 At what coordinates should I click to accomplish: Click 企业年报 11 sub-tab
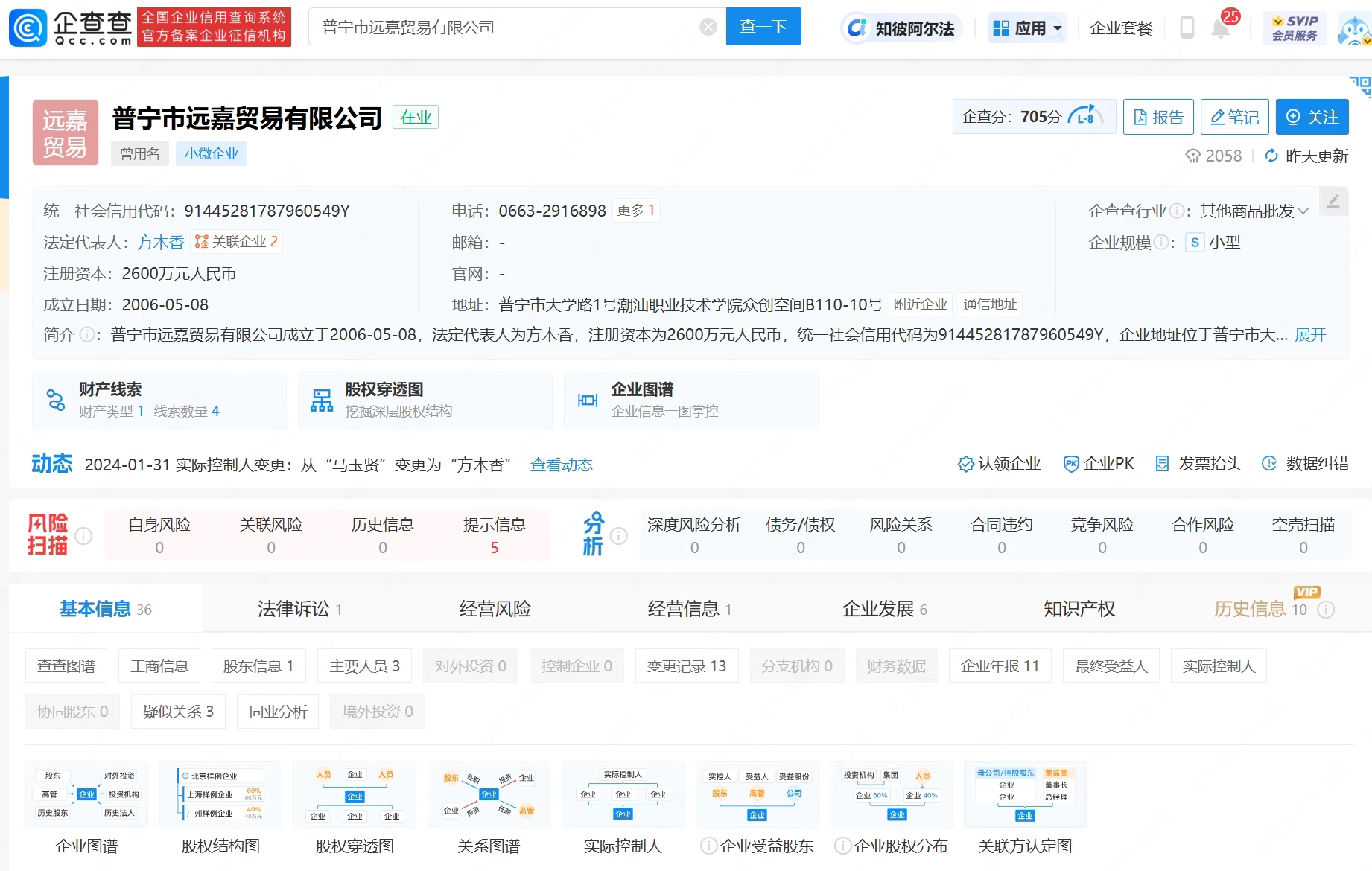1000,666
